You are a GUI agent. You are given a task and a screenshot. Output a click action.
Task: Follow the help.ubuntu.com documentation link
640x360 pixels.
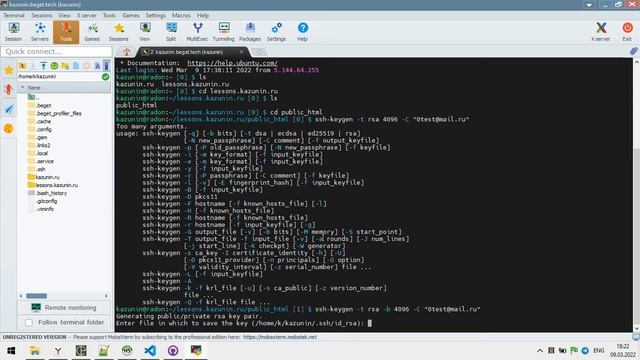coord(232,63)
